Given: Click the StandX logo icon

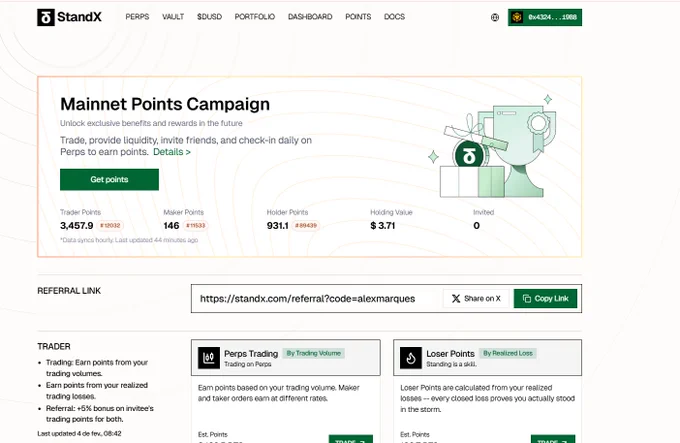Looking at the screenshot, I should click(x=46, y=17).
